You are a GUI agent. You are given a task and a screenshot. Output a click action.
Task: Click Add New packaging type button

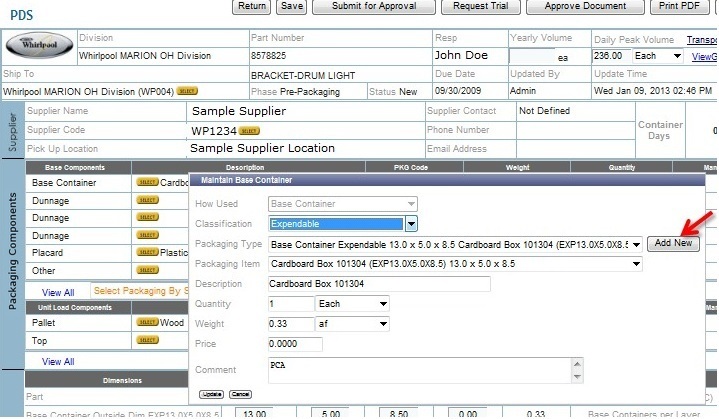tap(673, 243)
